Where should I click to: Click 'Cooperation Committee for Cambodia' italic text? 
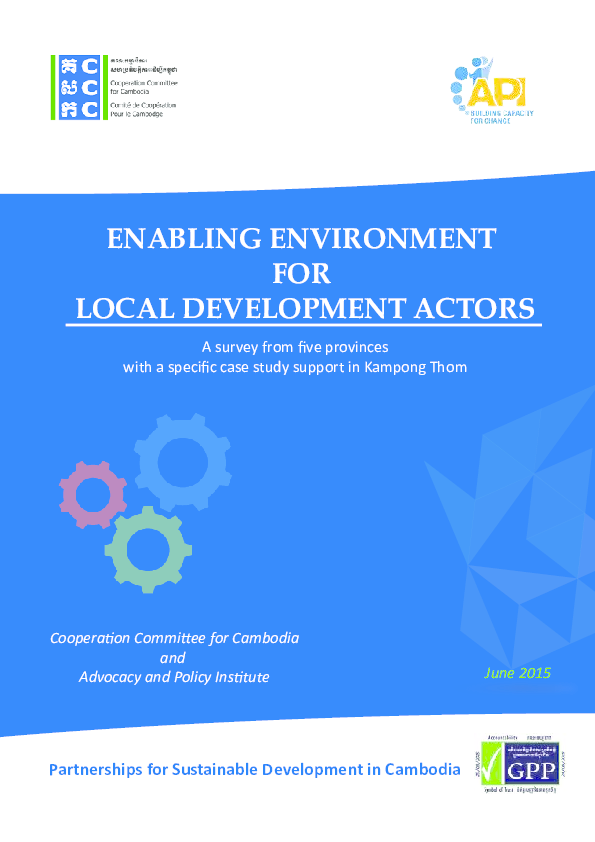[175, 638]
